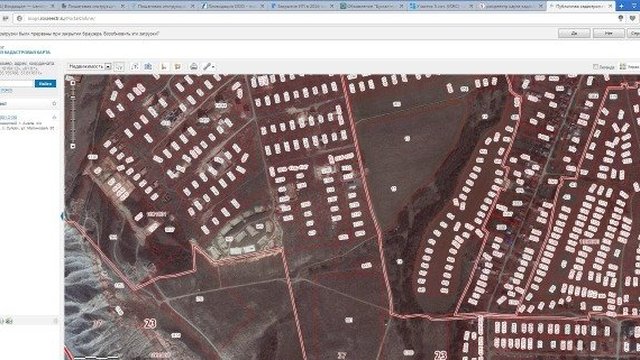The height and width of the screenshot is (360, 640).
Task: Click the print icon in the map toolbar
Action: coord(193,67)
